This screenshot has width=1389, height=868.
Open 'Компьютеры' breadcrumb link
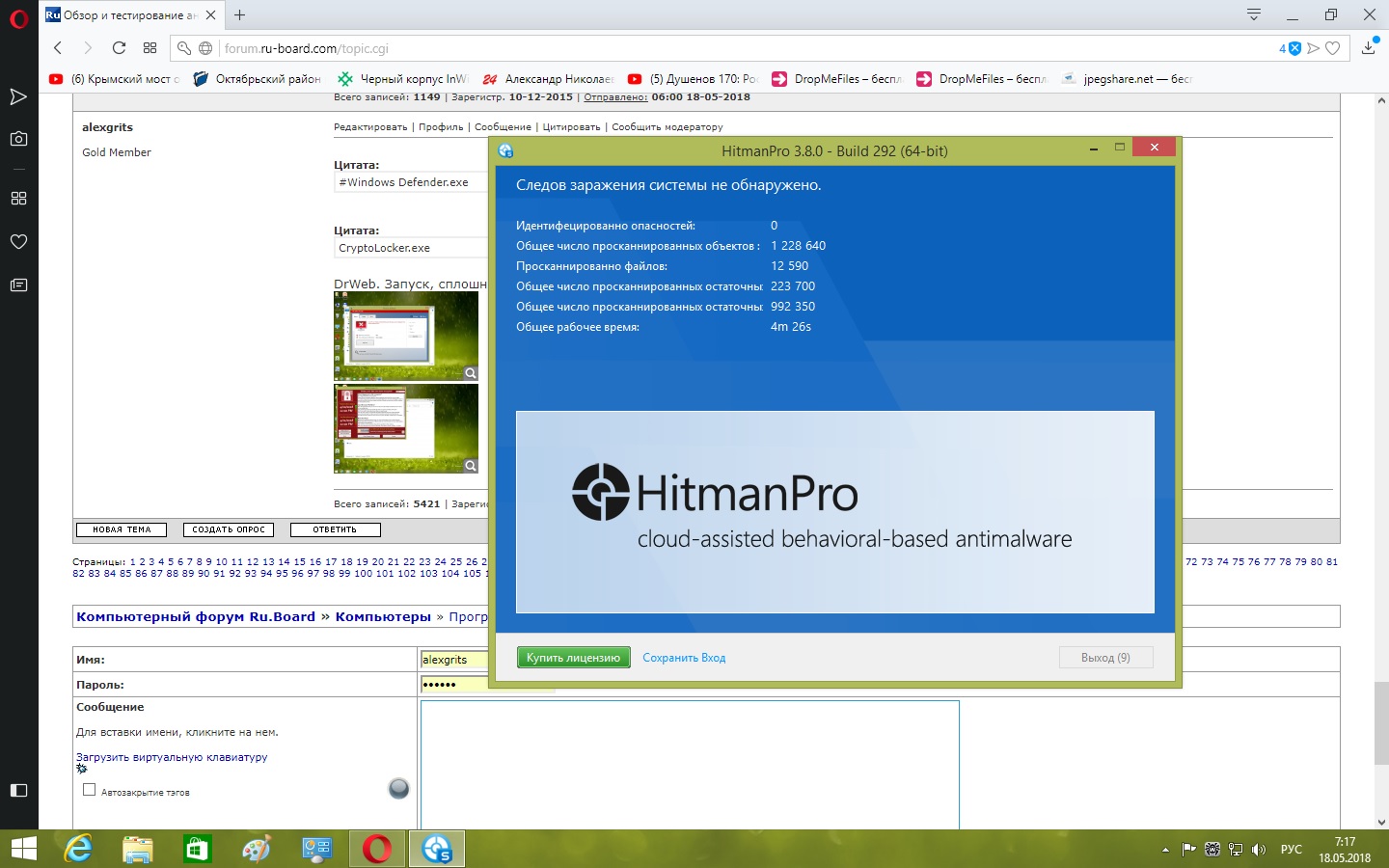click(x=383, y=617)
